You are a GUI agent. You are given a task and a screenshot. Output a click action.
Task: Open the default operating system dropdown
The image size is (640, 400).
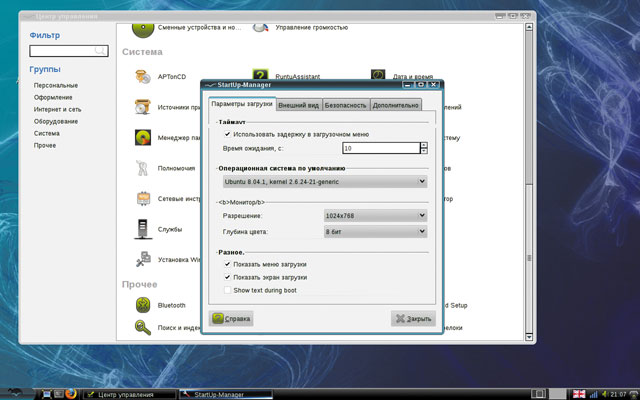pyautogui.click(x=325, y=182)
